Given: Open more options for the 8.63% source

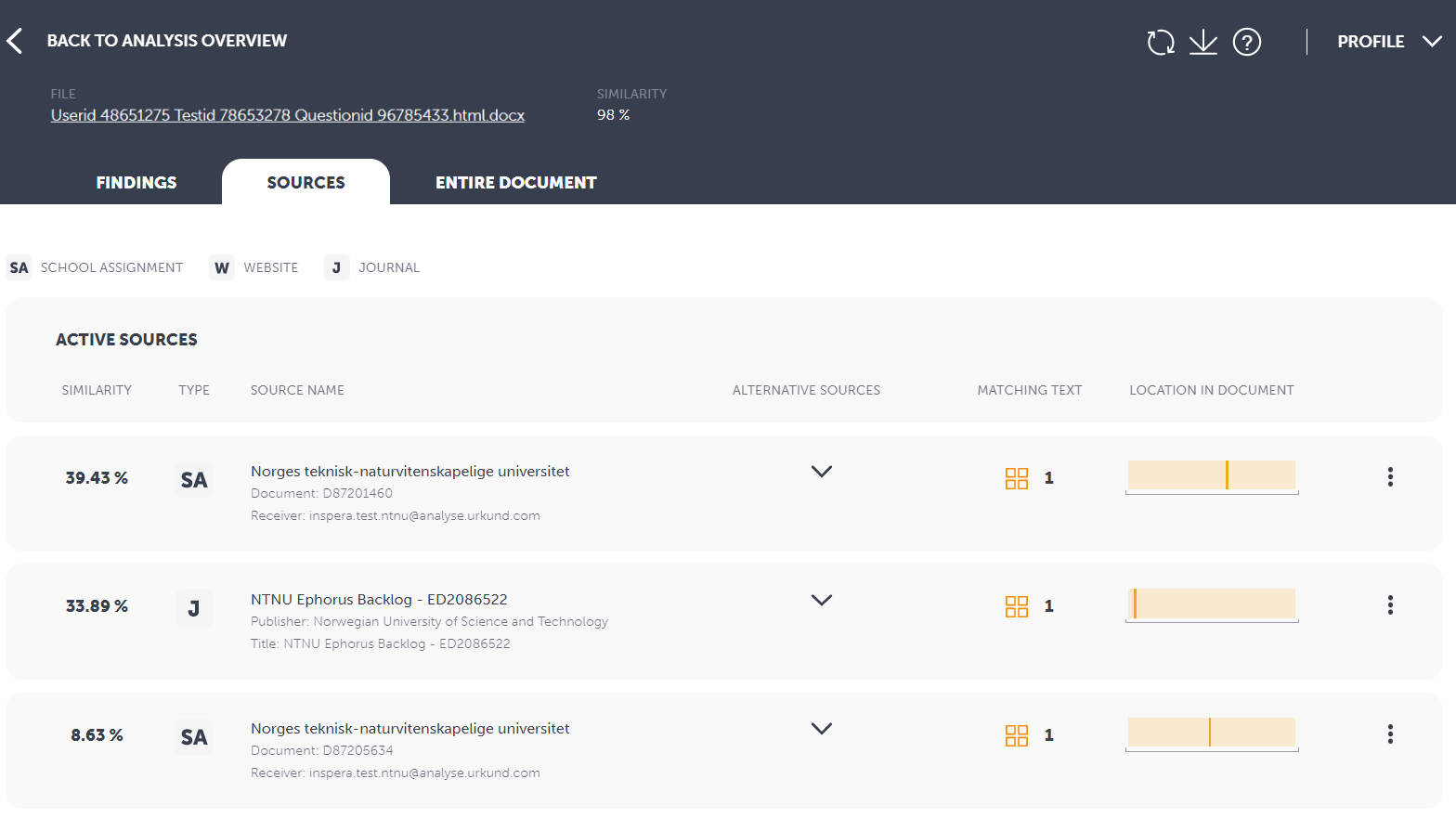Looking at the screenshot, I should 1390,734.
